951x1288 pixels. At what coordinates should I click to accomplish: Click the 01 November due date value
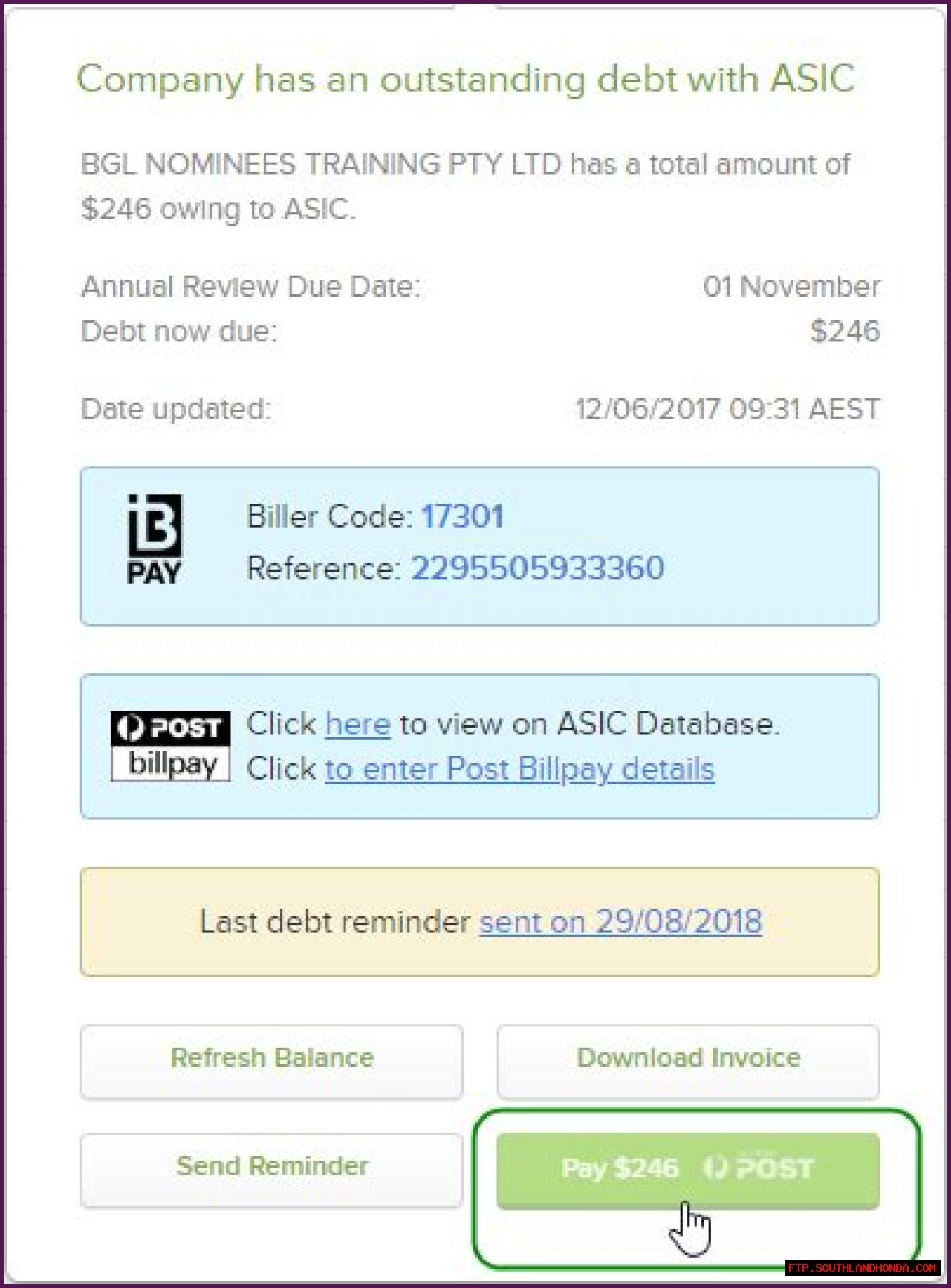791,287
